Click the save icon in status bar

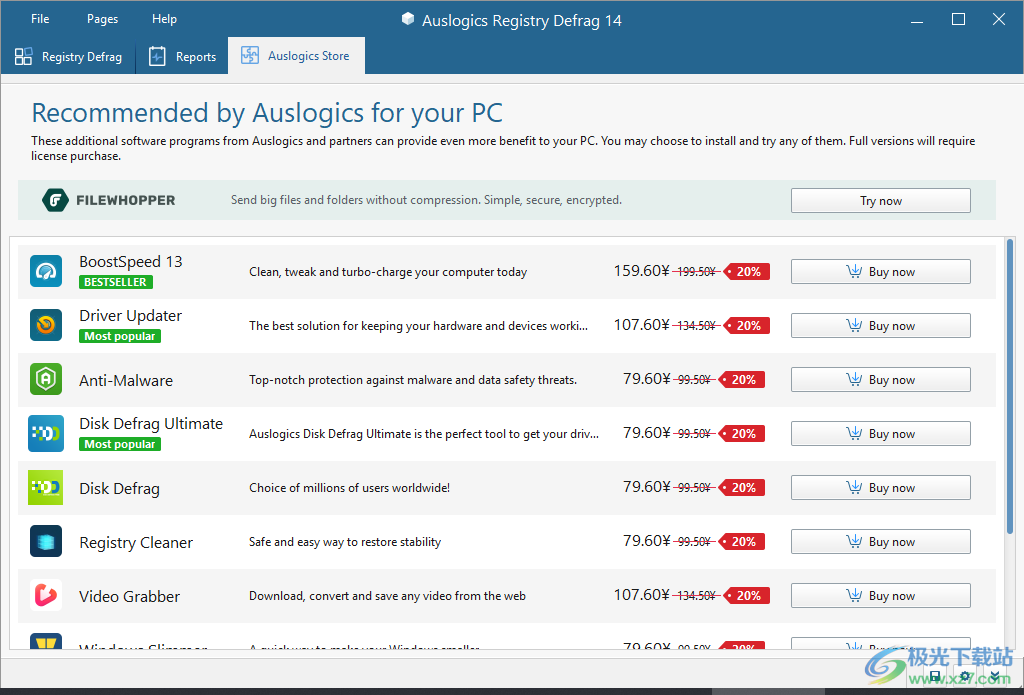click(935, 675)
